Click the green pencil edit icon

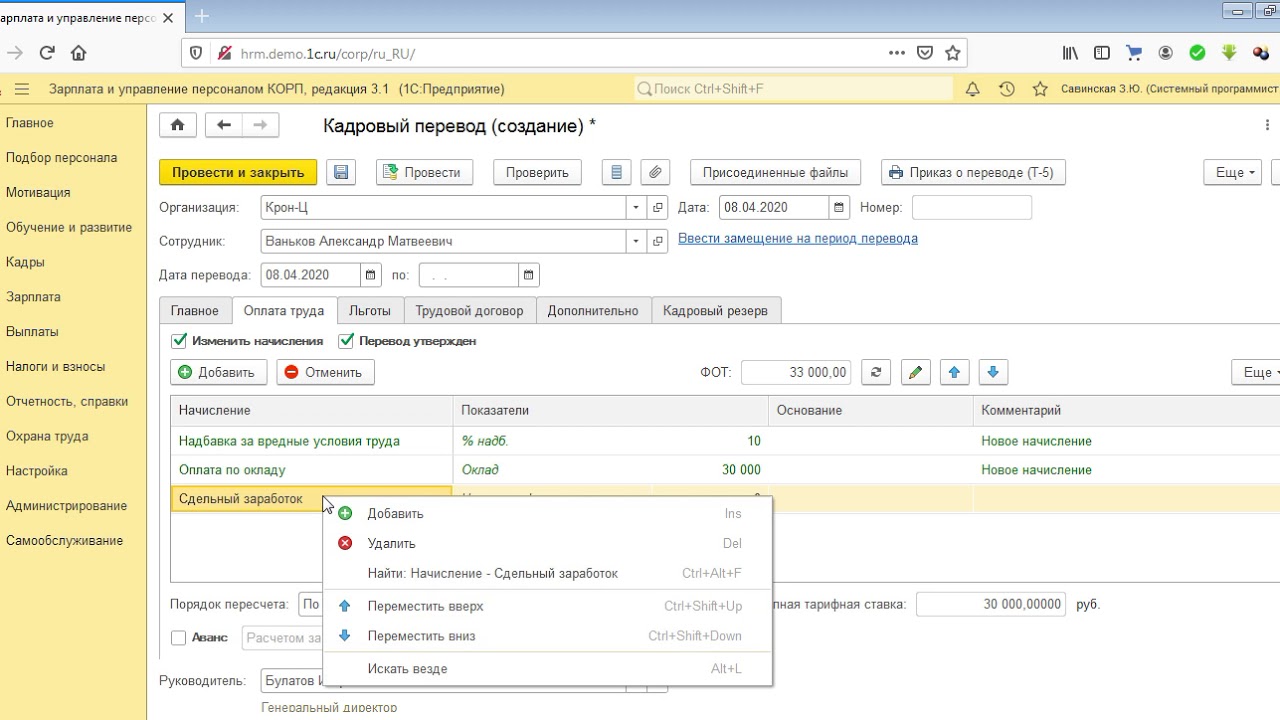[x=915, y=372]
